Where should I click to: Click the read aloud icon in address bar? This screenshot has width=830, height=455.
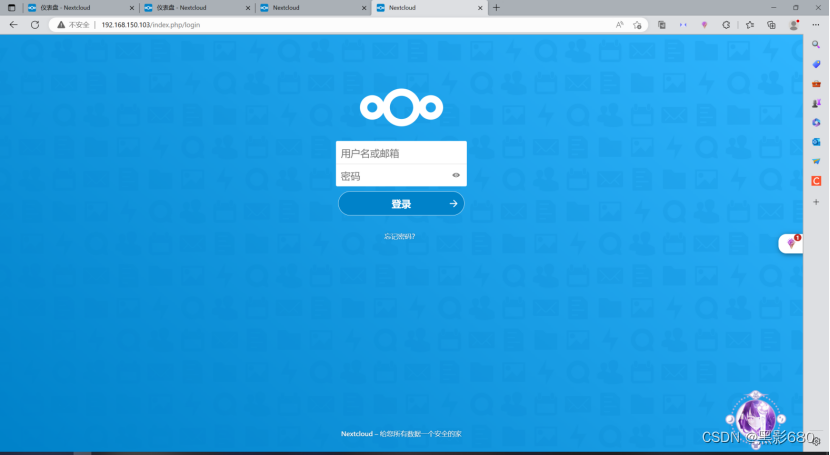click(x=619, y=25)
